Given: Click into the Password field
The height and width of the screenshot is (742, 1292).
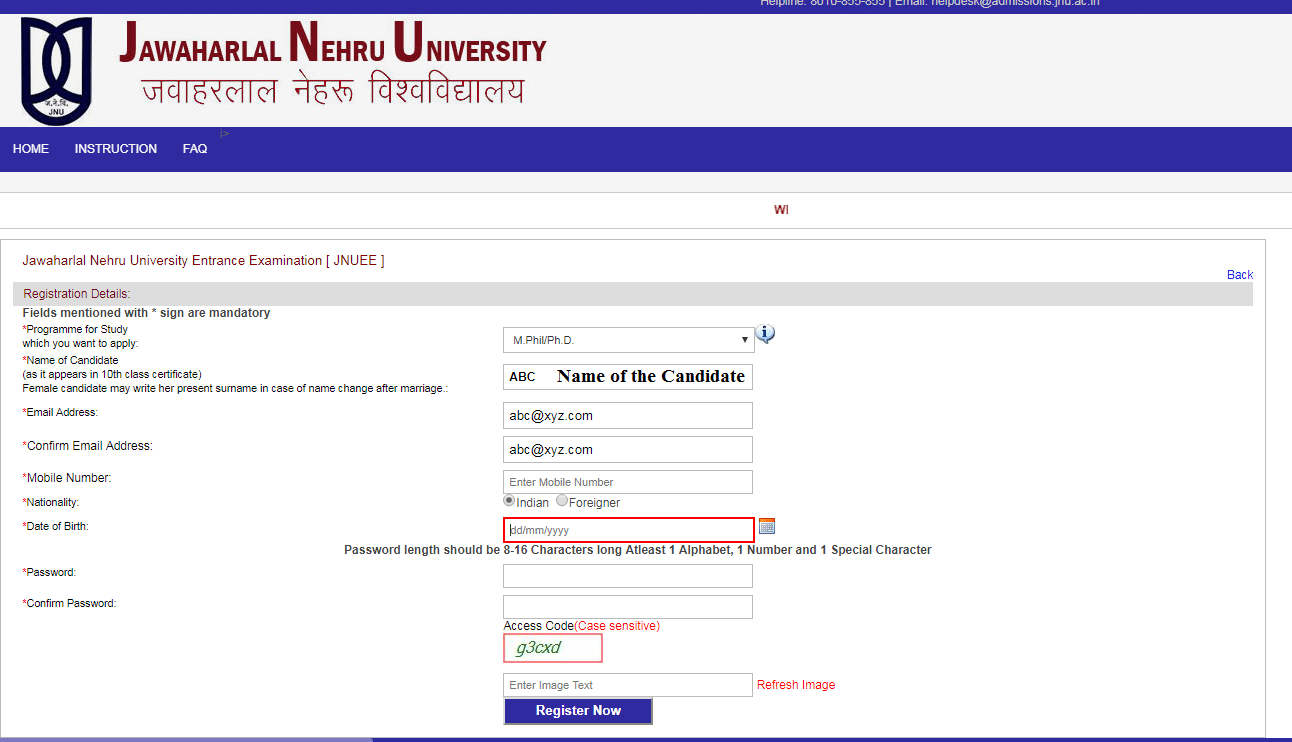Looking at the screenshot, I should pos(628,576).
